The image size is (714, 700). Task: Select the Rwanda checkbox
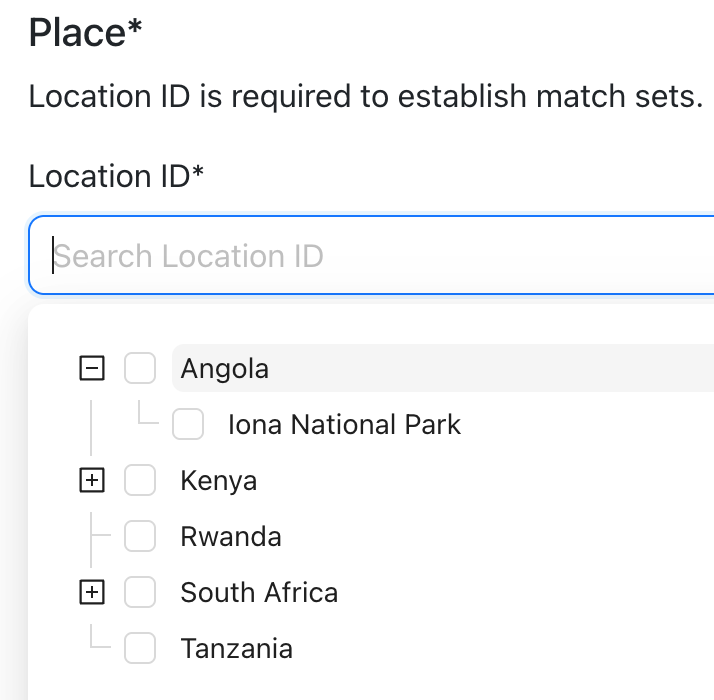point(140,537)
